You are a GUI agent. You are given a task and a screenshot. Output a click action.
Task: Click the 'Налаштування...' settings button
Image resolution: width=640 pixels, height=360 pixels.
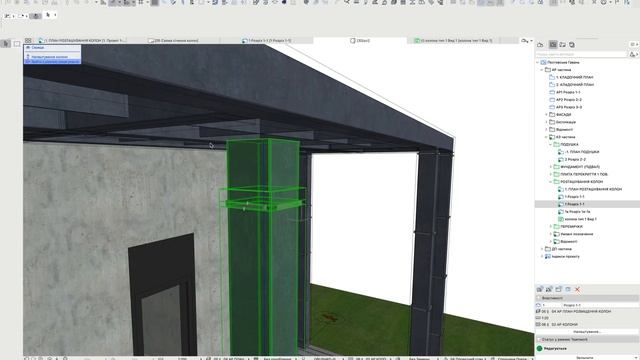587,332
